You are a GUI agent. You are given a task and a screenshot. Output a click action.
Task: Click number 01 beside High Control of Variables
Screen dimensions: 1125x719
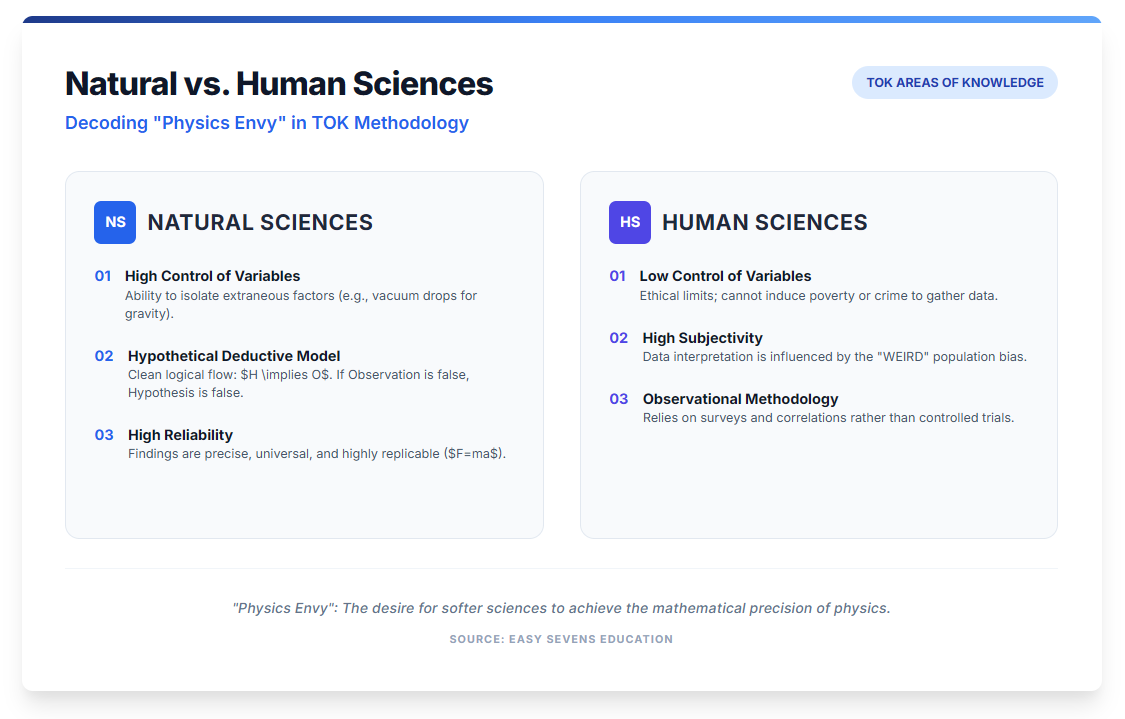(103, 276)
